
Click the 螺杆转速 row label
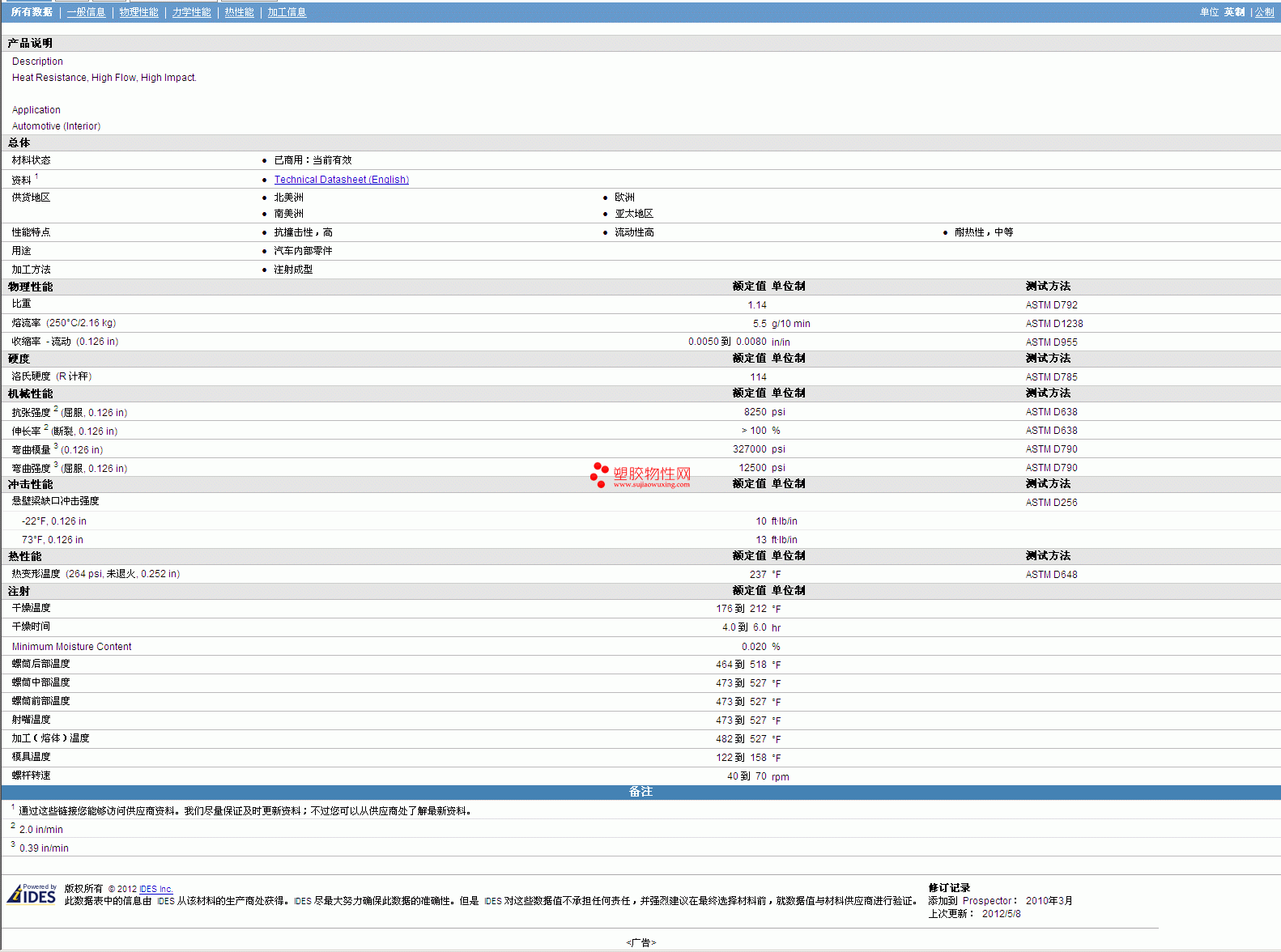(x=31, y=776)
